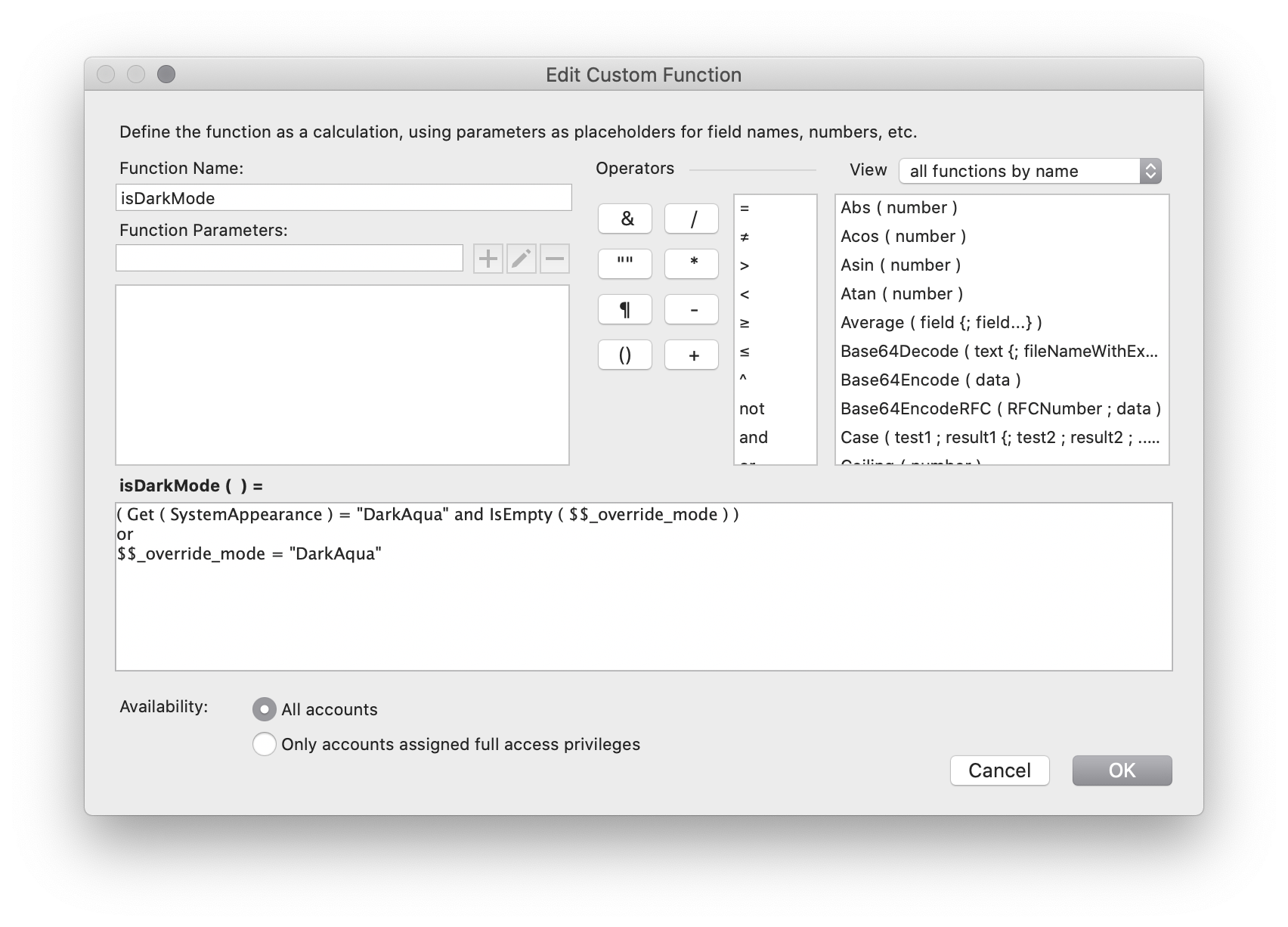
Task: Remove the selected function parameter
Action: coord(555,258)
